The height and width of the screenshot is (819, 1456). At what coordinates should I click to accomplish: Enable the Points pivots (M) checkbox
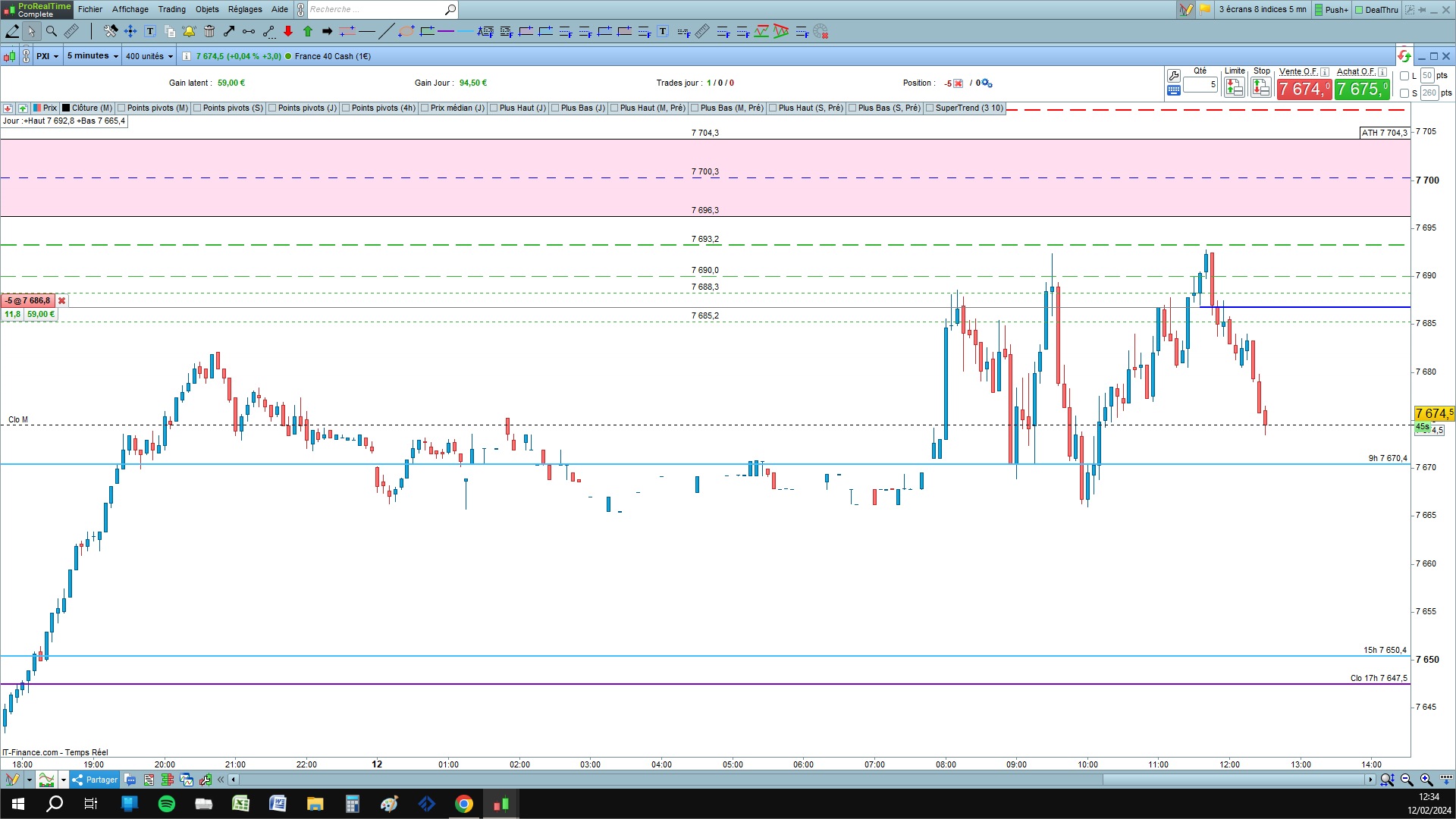122,108
